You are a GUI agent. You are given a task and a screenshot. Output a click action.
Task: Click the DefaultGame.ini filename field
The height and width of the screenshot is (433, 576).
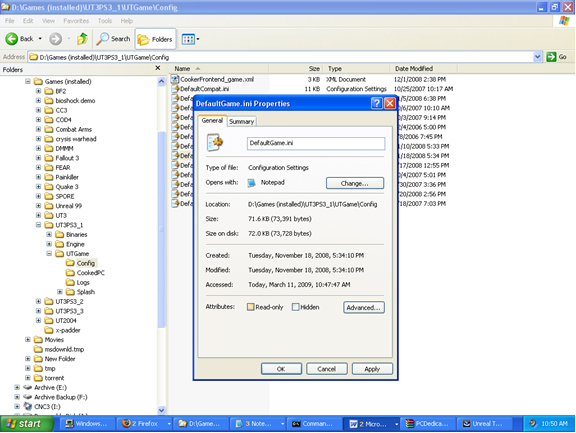316,143
